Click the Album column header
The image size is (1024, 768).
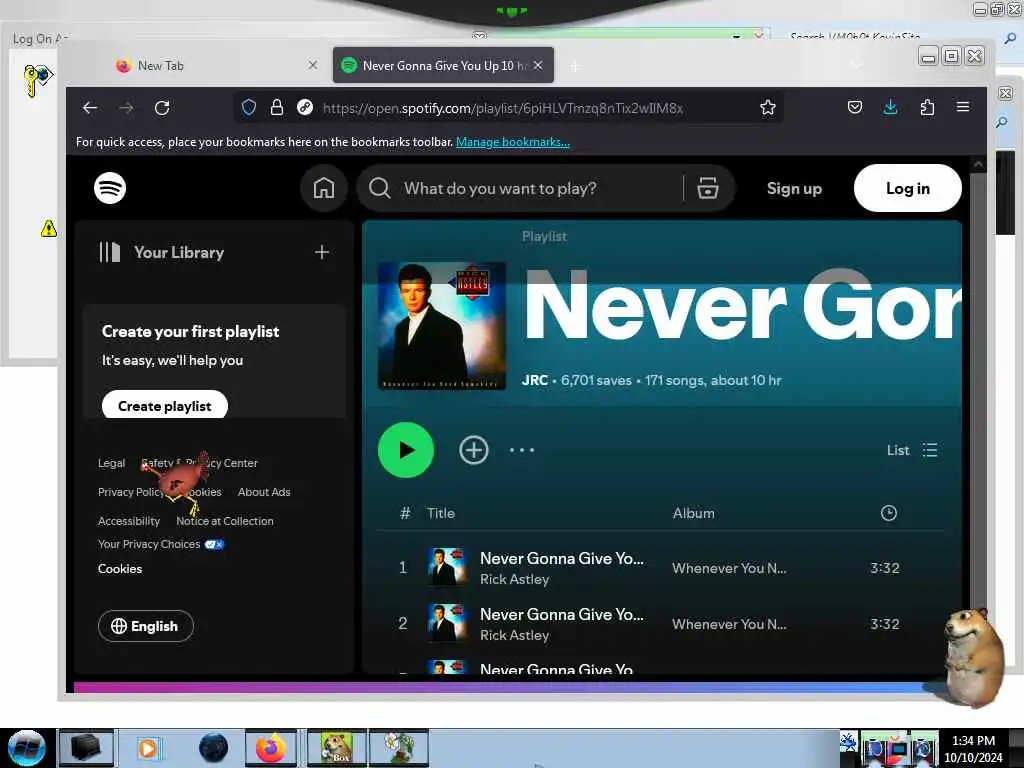pyautogui.click(x=694, y=513)
